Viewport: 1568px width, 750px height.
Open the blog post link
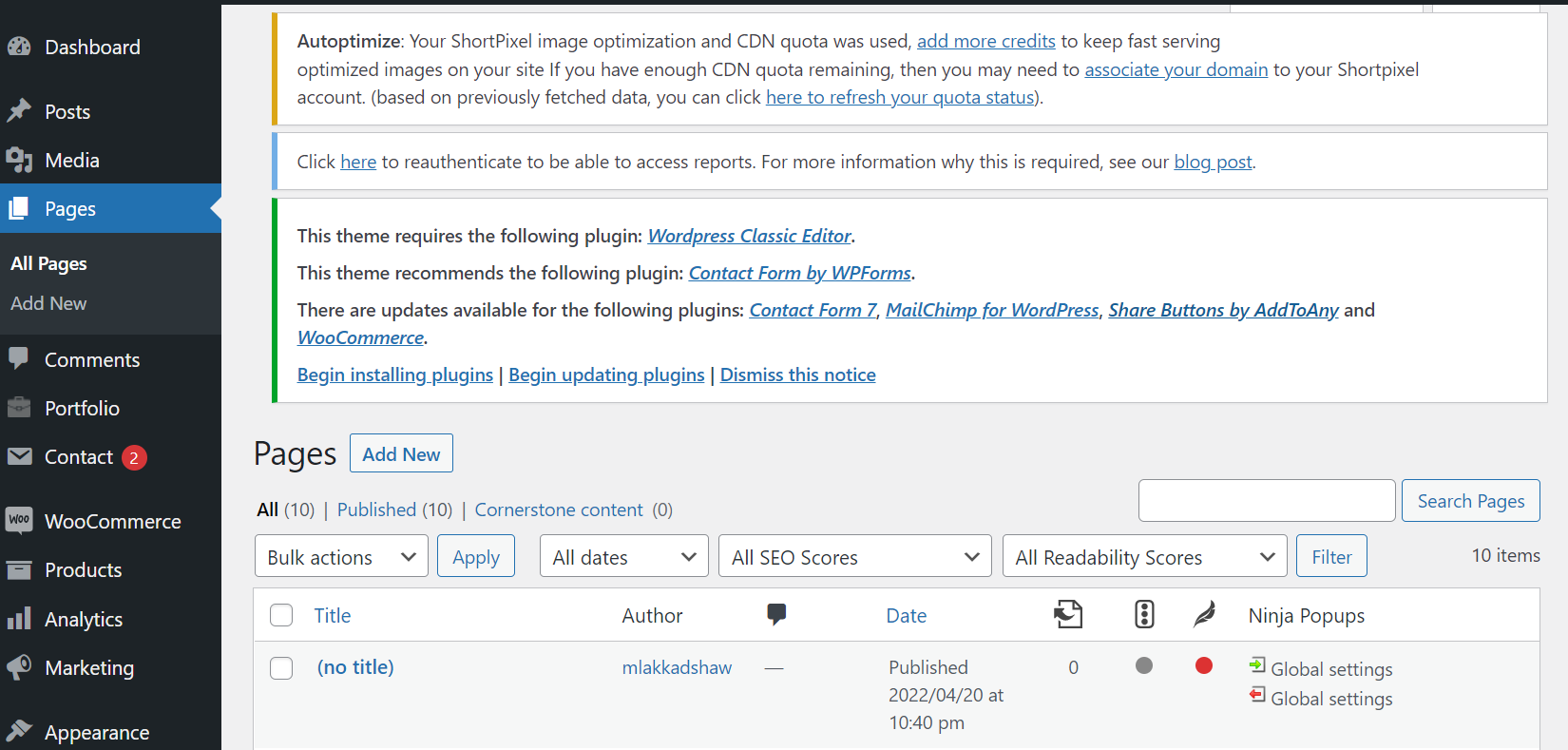1213,162
